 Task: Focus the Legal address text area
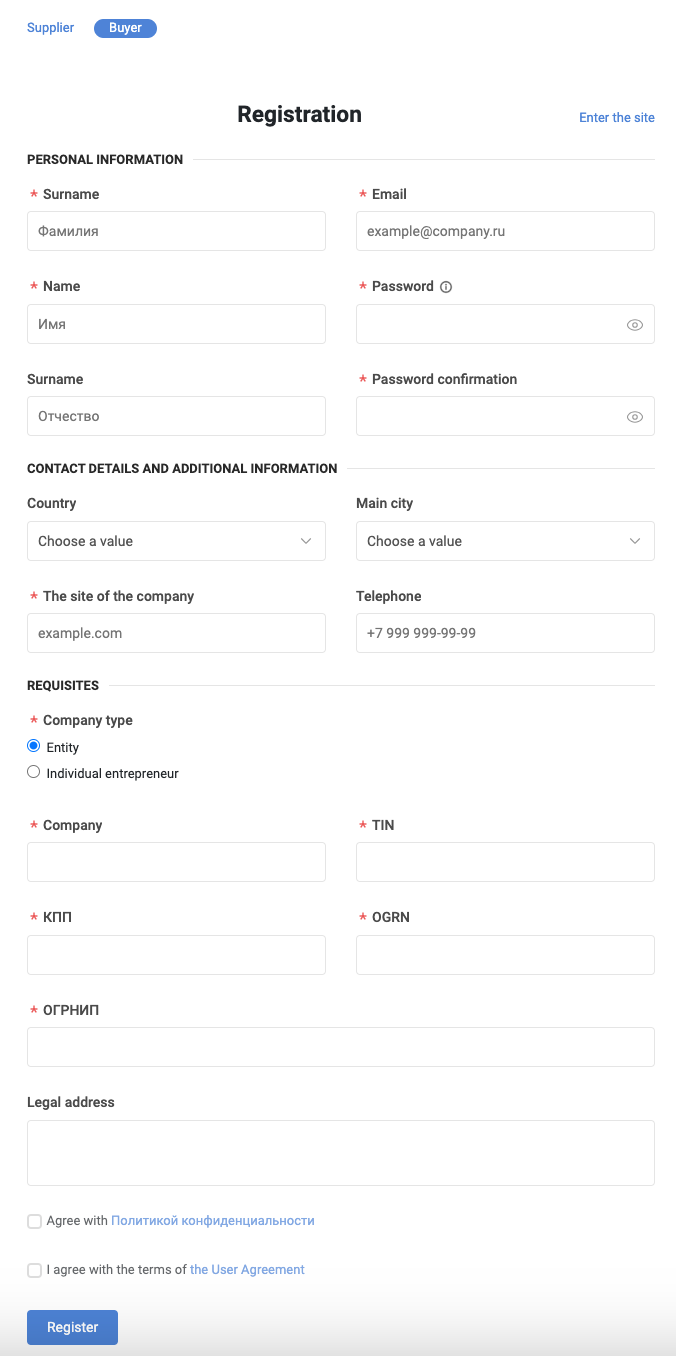tap(340, 1153)
